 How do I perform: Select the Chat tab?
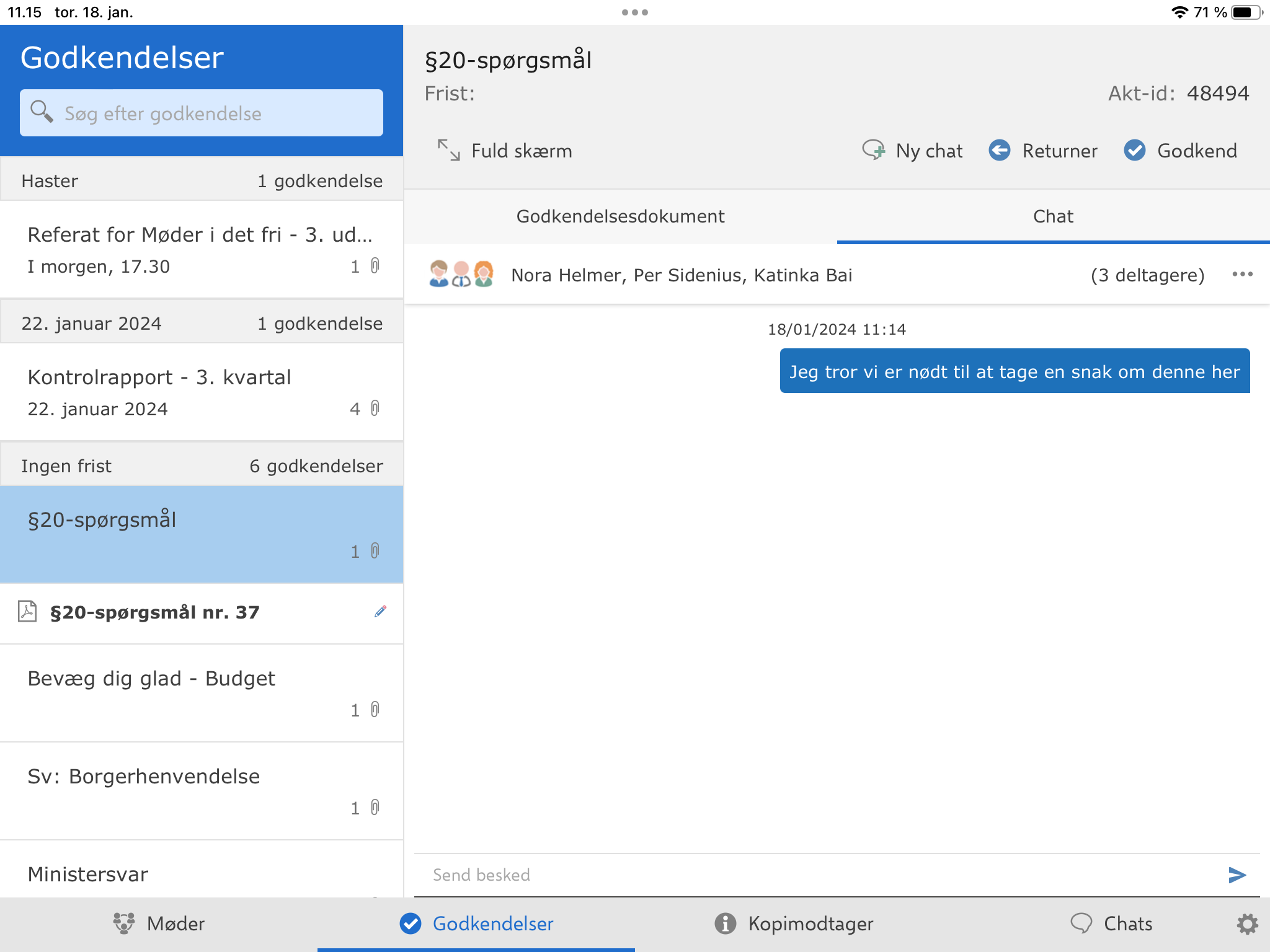(x=1052, y=216)
